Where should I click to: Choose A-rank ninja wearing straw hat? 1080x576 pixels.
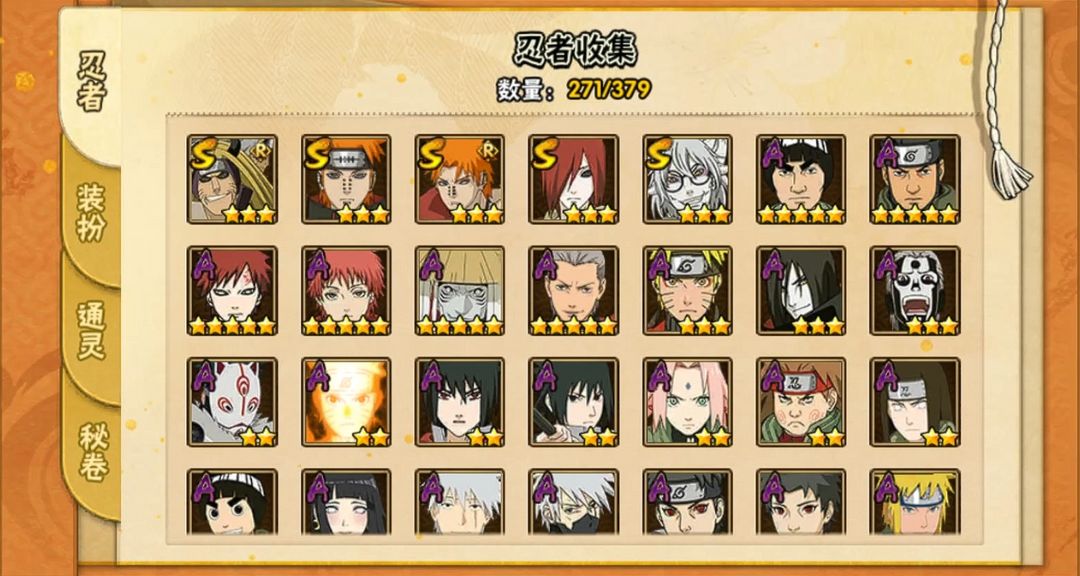(x=459, y=291)
